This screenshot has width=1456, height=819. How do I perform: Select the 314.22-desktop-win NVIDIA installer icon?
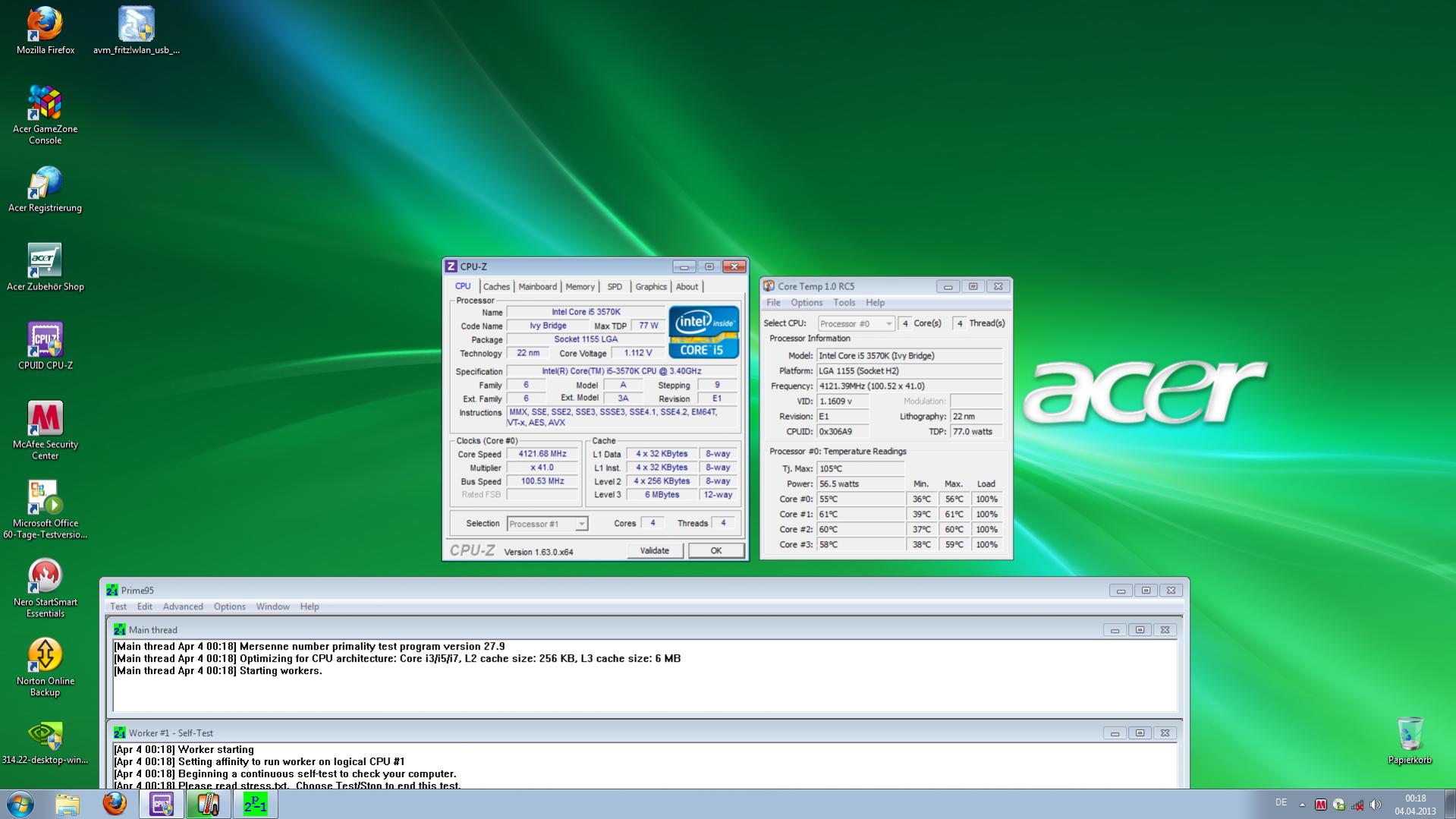click(45, 743)
